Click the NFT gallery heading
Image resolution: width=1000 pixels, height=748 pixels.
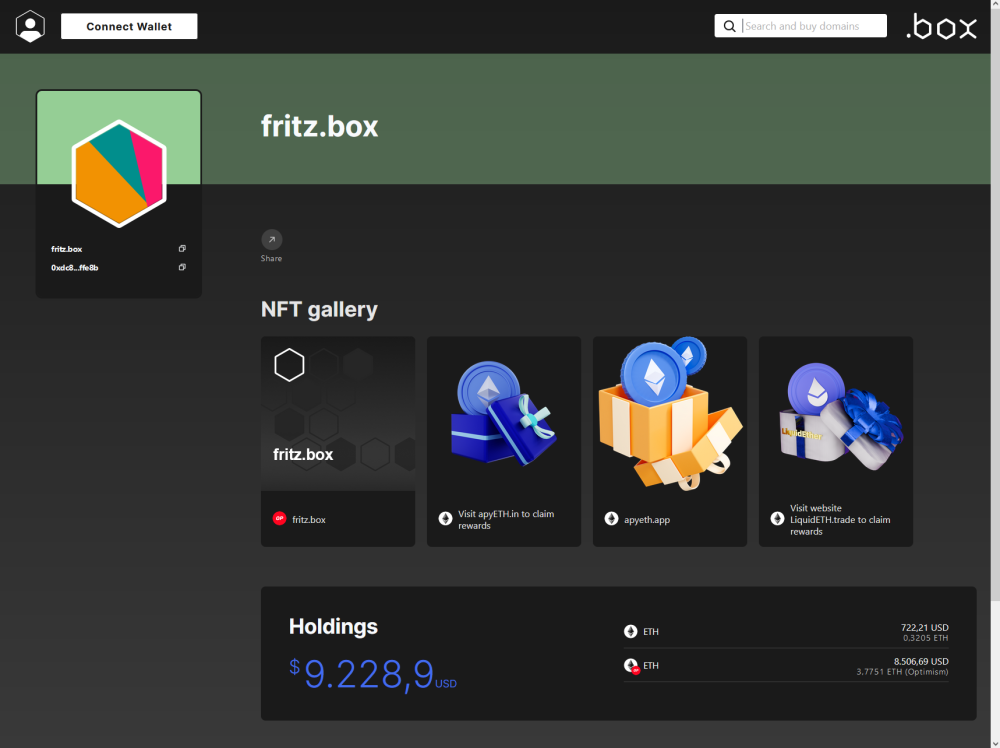(x=320, y=309)
